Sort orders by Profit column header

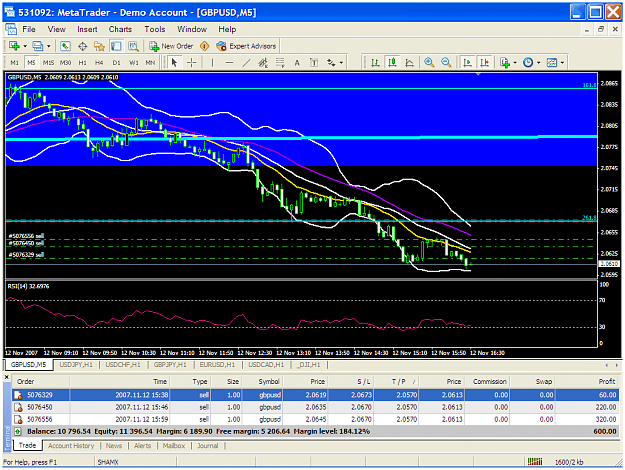click(607, 382)
